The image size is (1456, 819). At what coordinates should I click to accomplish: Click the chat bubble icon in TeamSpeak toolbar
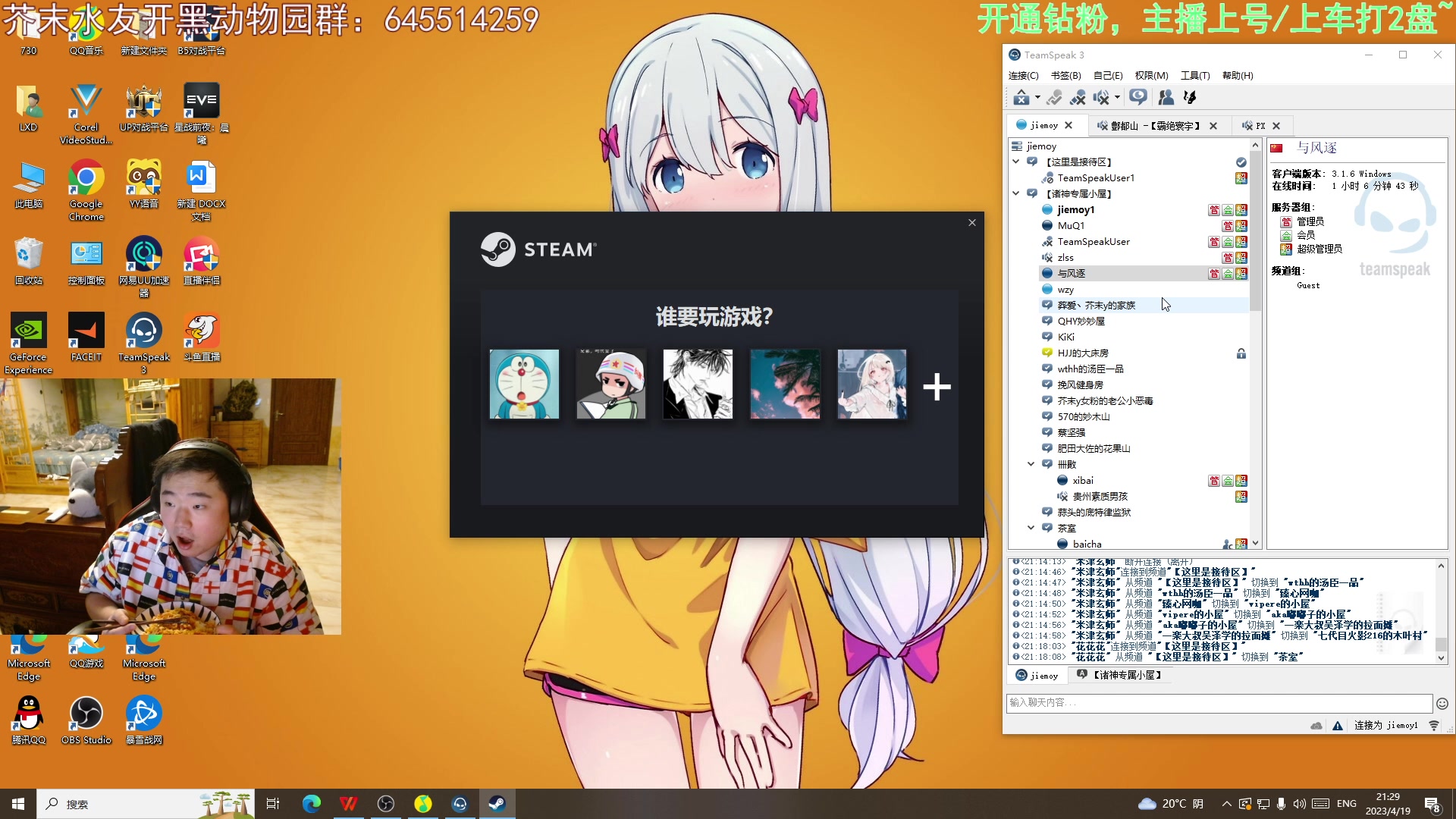pos(1137,97)
